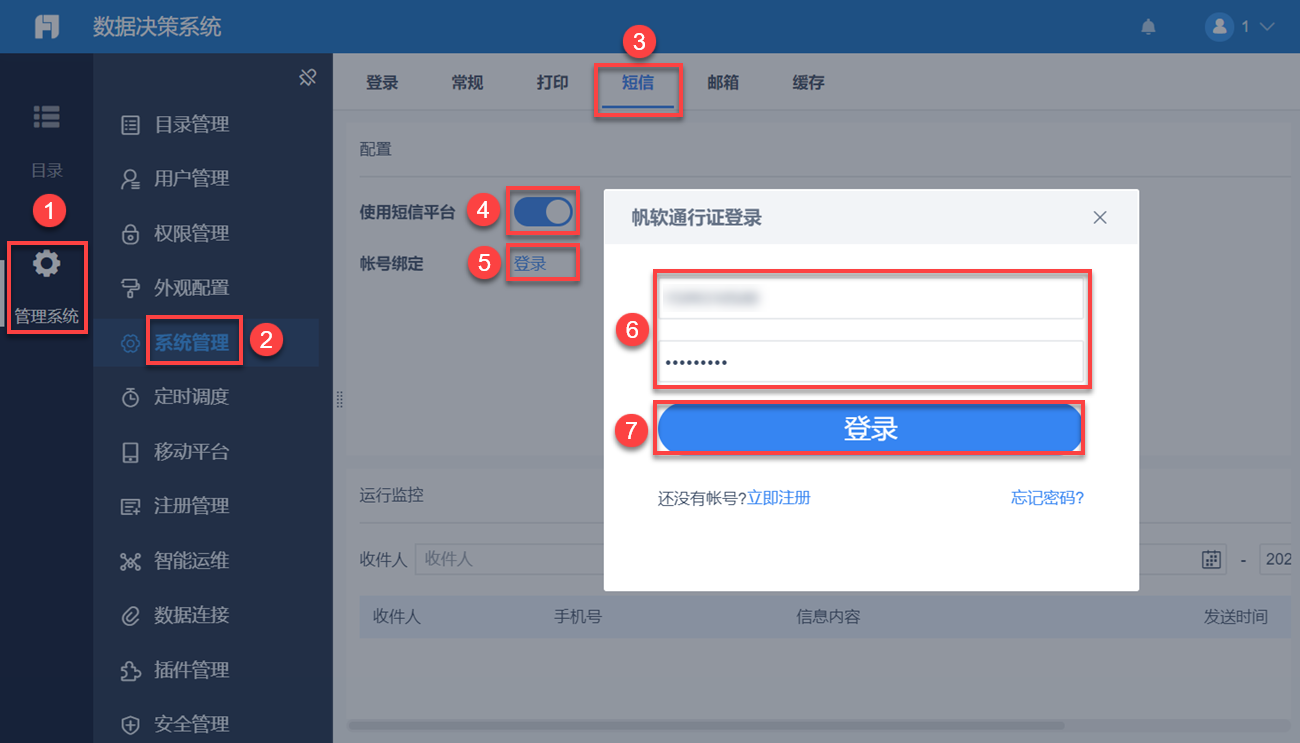Click the account username input field
This screenshot has width=1300, height=743.
coord(870,298)
